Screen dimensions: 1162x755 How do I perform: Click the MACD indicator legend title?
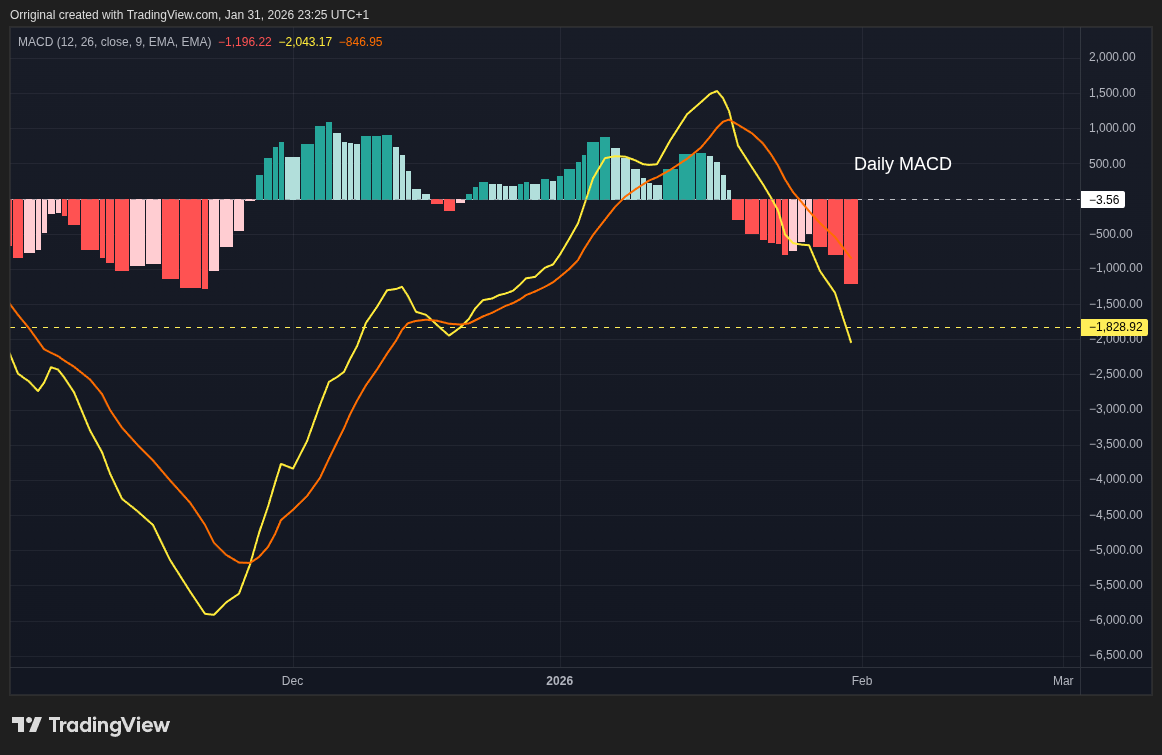(x=114, y=42)
